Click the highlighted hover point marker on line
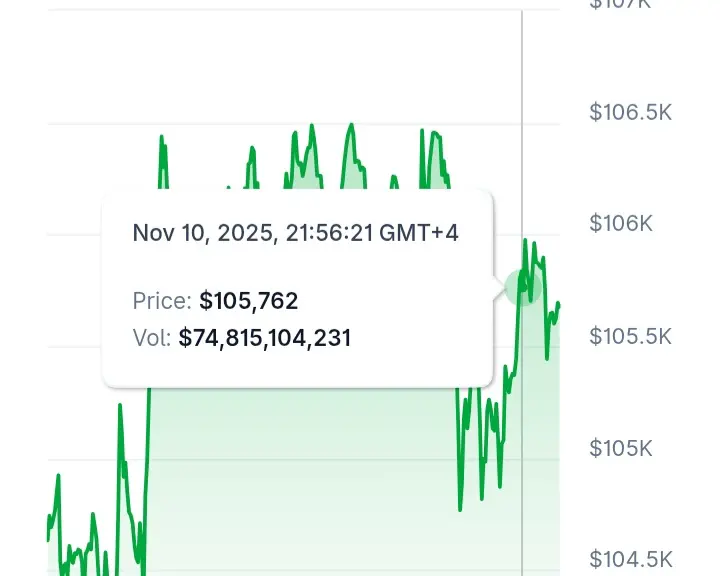This screenshot has width=720, height=576. pos(523,288)
